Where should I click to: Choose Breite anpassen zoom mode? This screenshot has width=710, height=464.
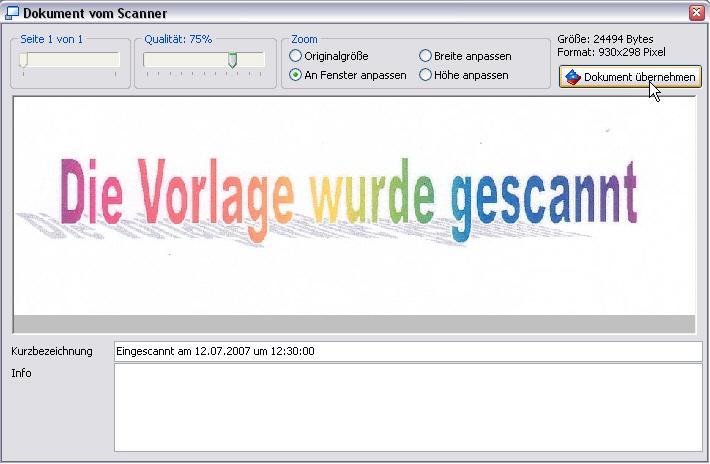[x=426, y=56]
